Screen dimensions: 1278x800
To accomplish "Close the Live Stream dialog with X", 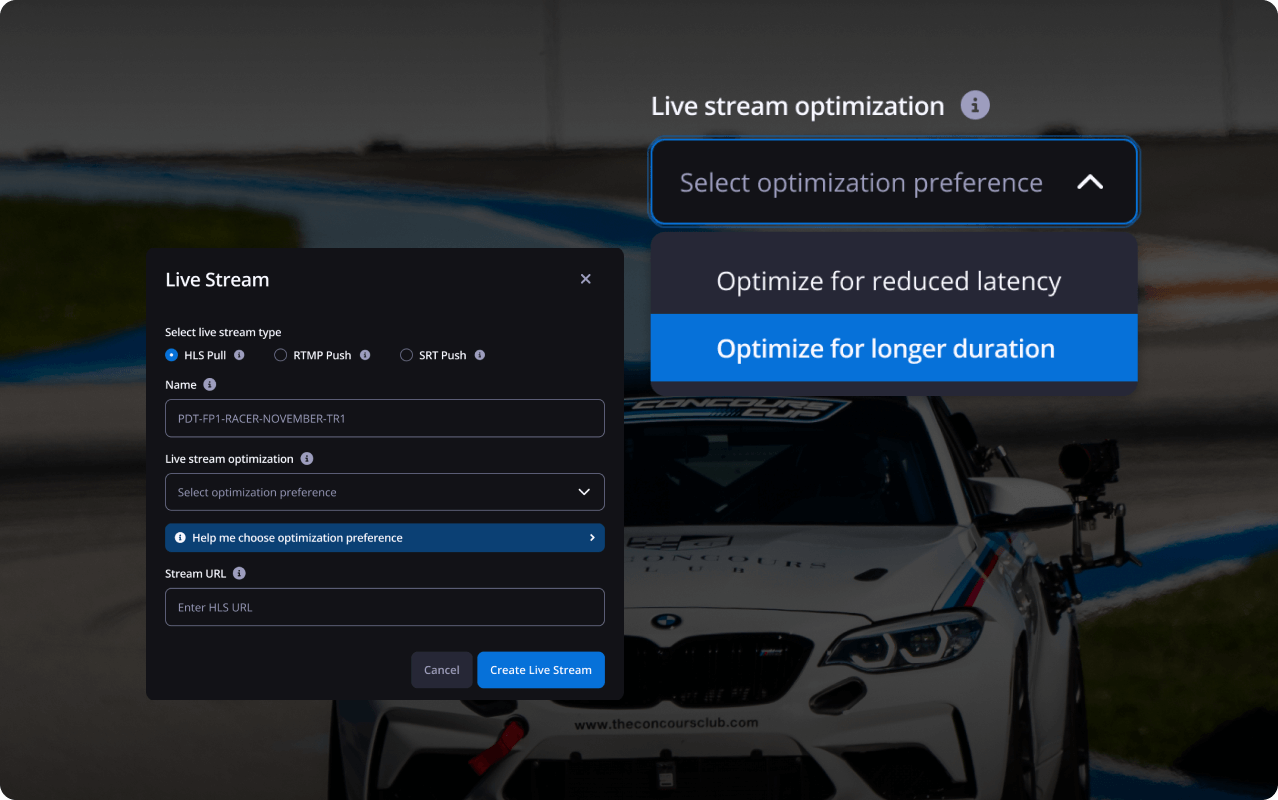I will coord(586,279).
